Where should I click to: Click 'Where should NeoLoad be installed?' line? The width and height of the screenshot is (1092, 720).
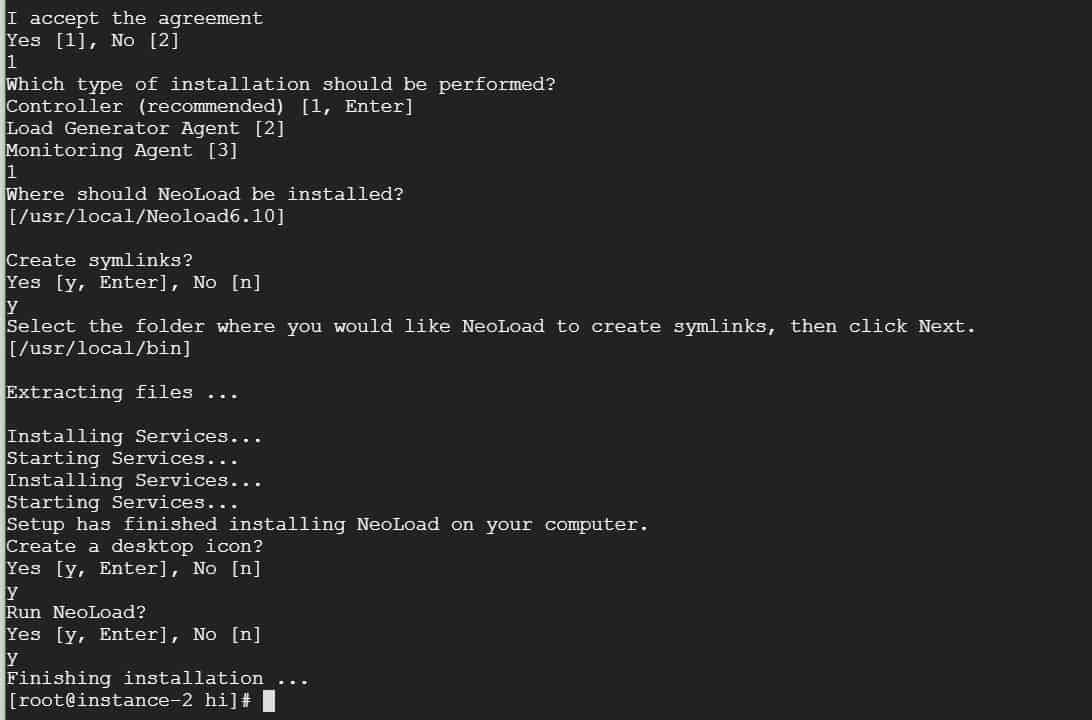click(x=205, y=194)
